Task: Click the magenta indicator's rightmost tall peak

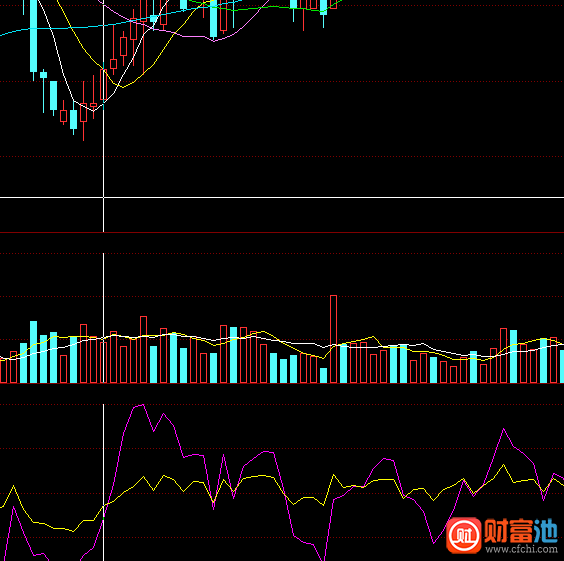Action: click(503, 429)
